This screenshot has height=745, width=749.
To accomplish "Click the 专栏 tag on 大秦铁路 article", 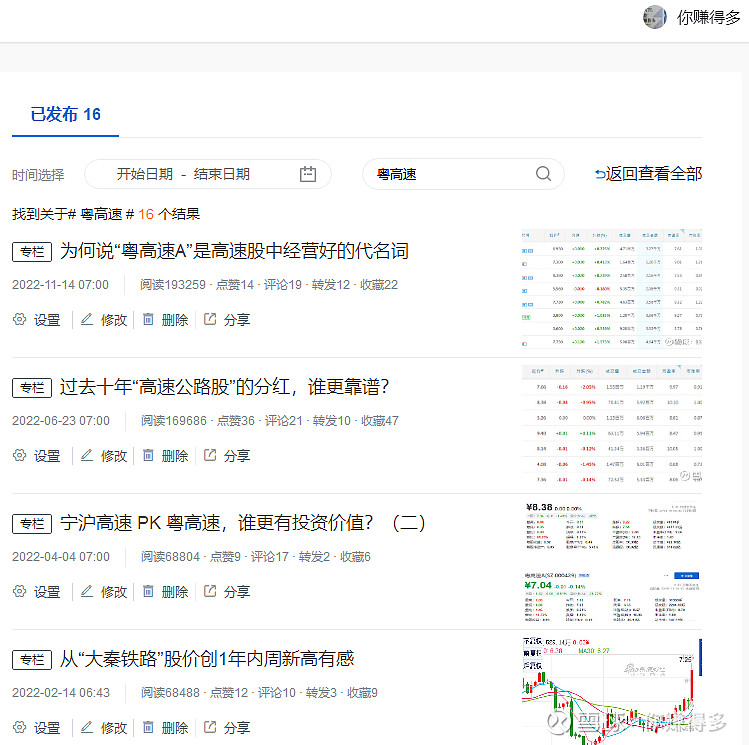I will (x=32, y=660).
